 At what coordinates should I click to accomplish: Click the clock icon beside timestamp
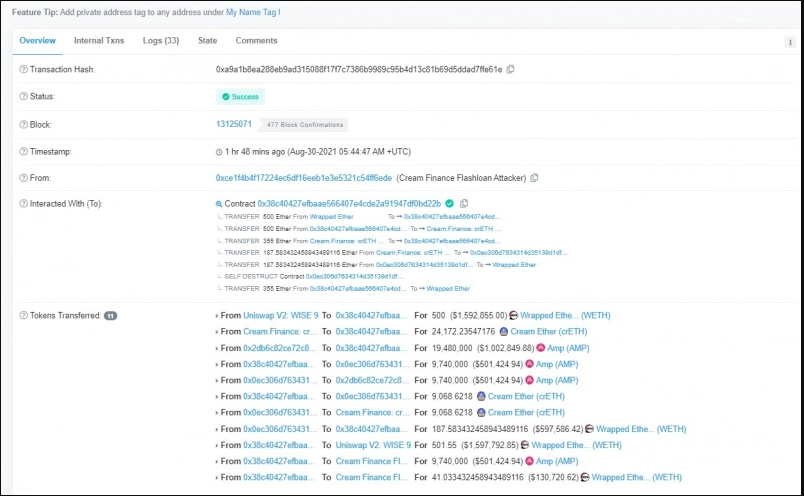click(219, 152)
